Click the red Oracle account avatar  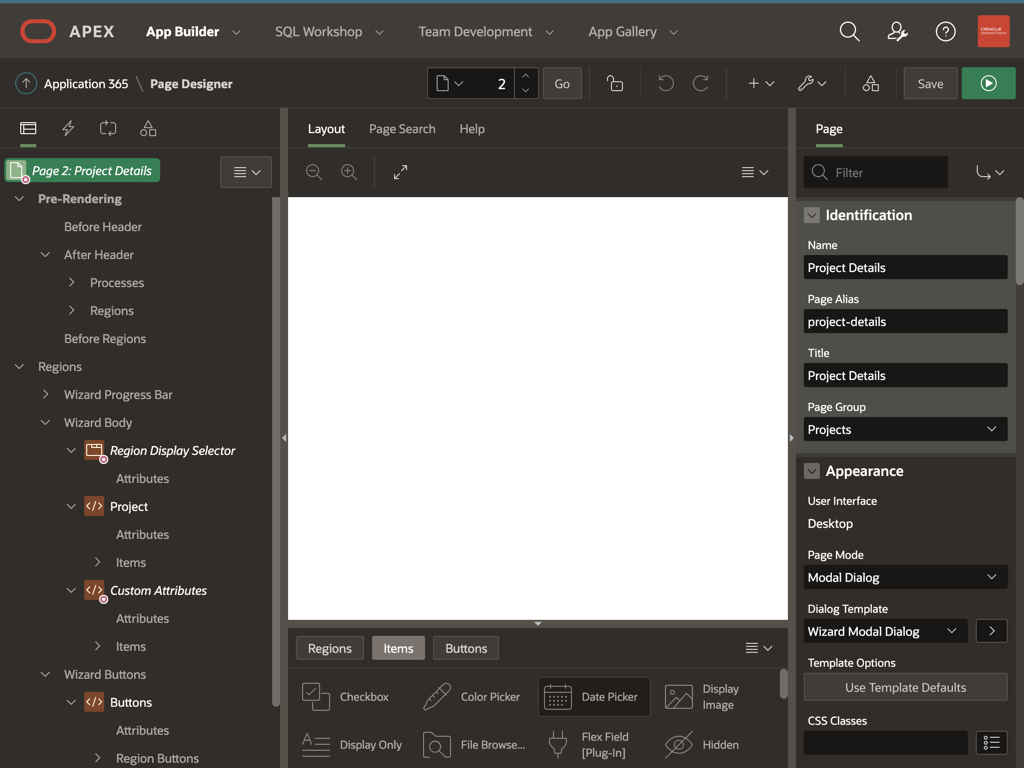click(x=993, y=31)
